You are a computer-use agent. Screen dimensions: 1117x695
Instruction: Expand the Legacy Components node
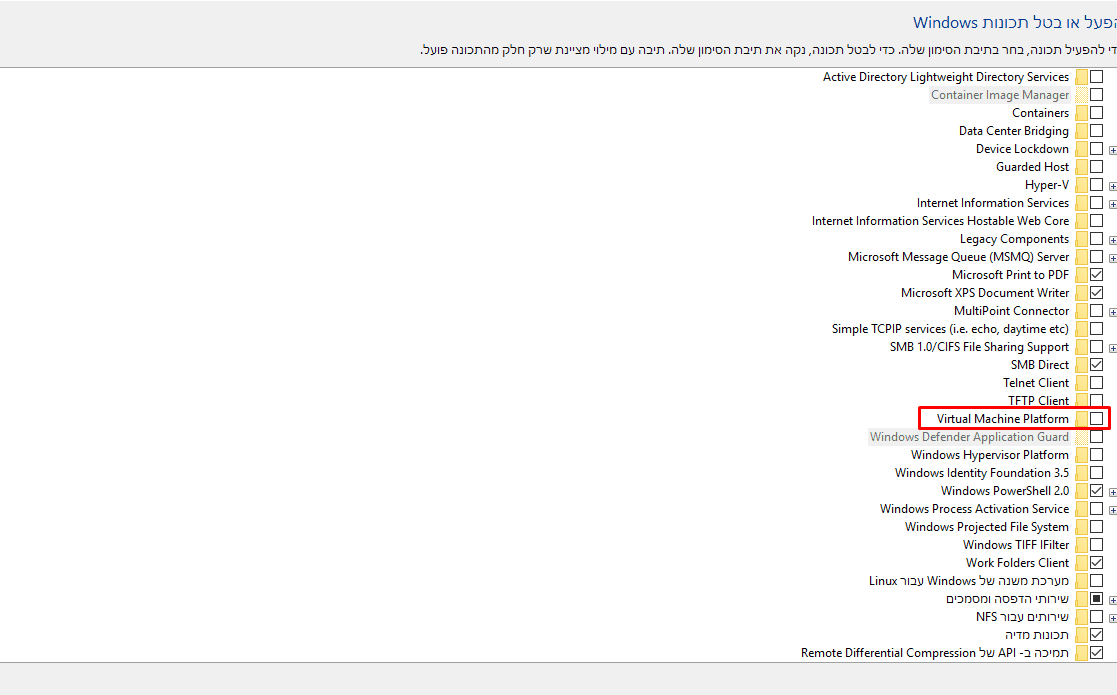tap(1112, 240)
